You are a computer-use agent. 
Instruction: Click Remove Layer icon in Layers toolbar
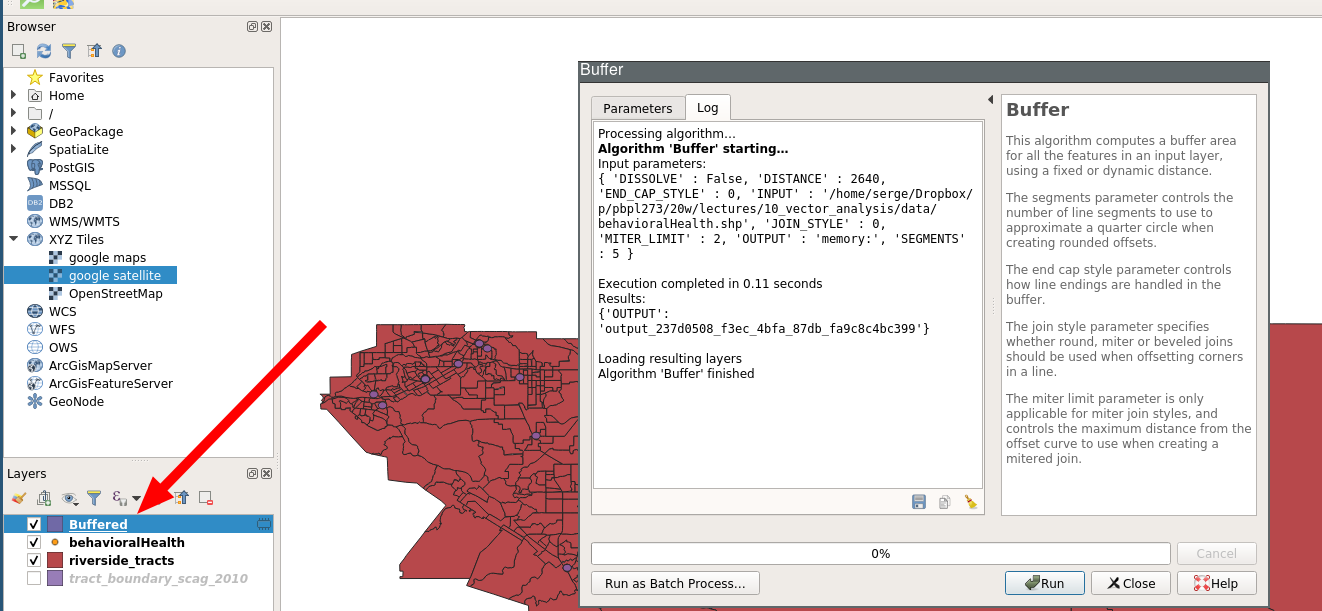(206, 497)
